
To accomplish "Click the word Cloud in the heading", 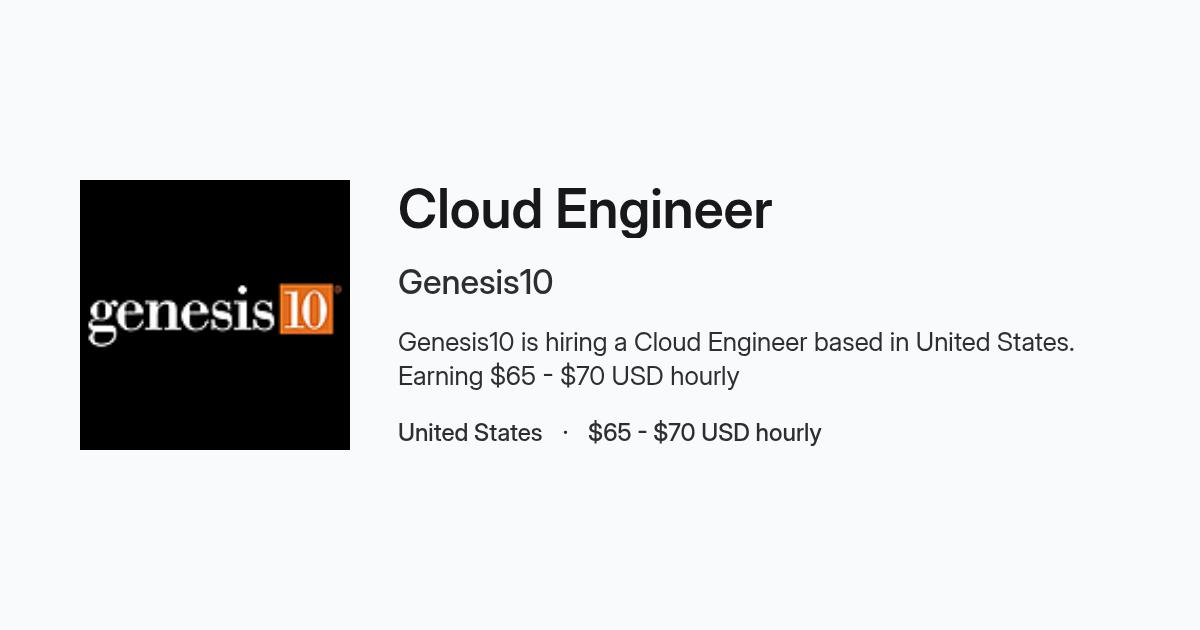I will pyautogui.click(x=470, y=210).
